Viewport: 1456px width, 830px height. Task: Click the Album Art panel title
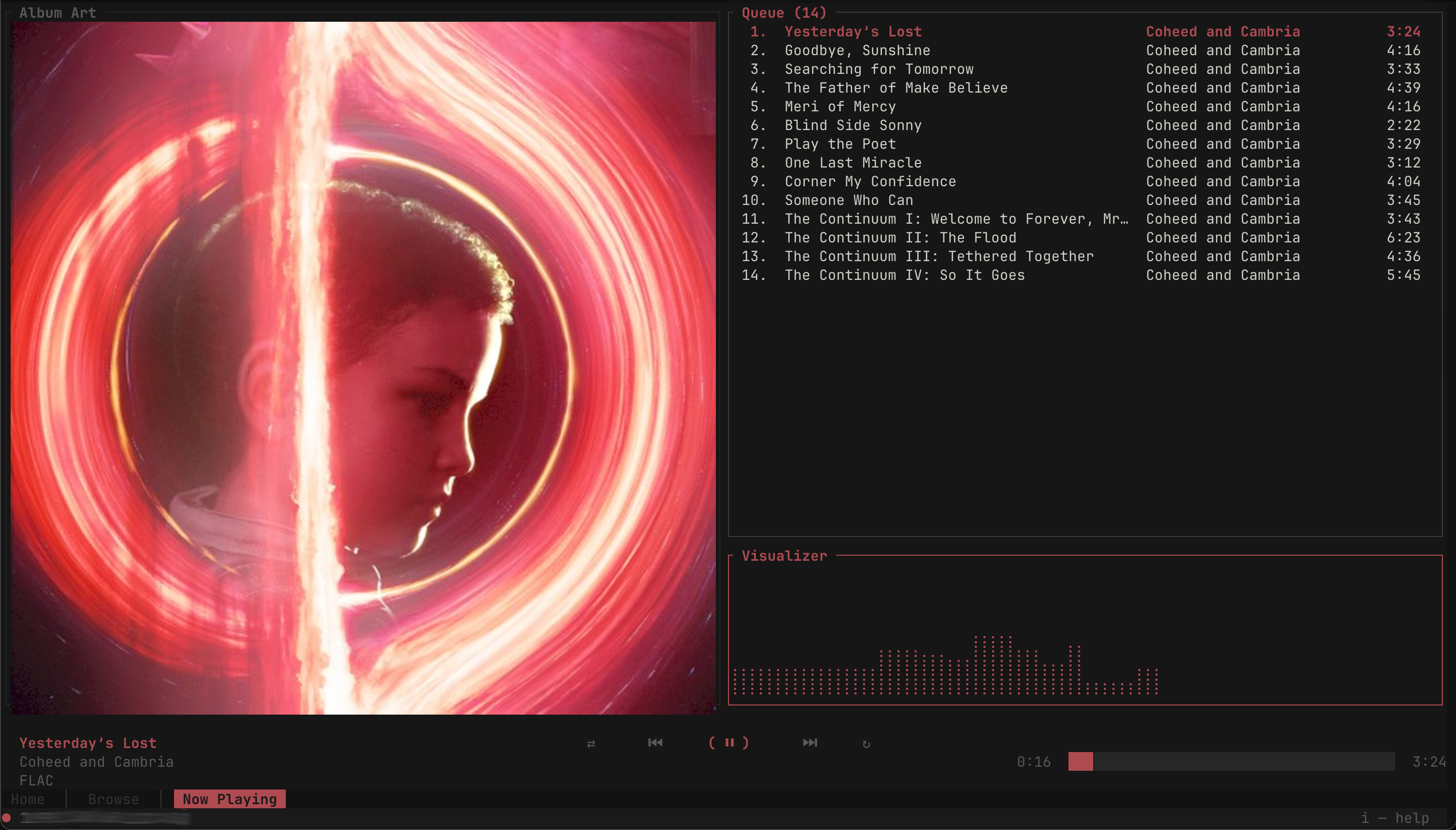tap(58, 13)
